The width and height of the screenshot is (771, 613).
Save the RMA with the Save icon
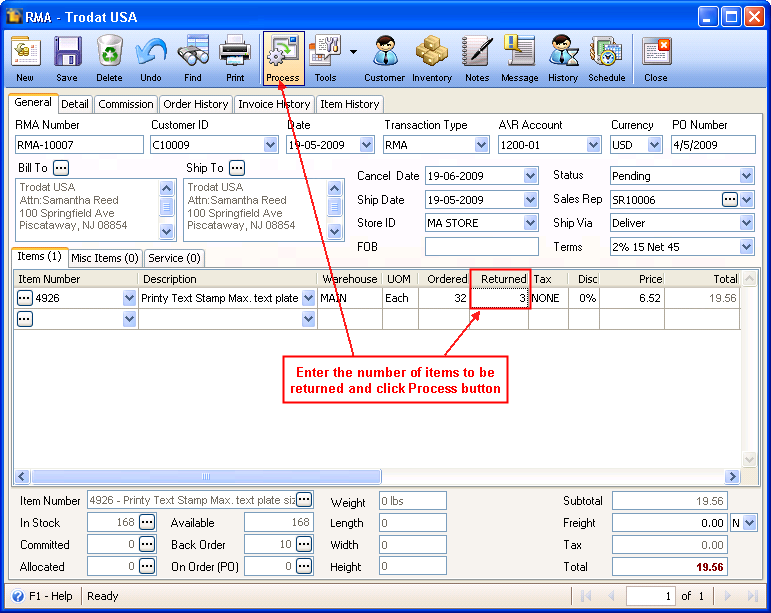point(67,58)
